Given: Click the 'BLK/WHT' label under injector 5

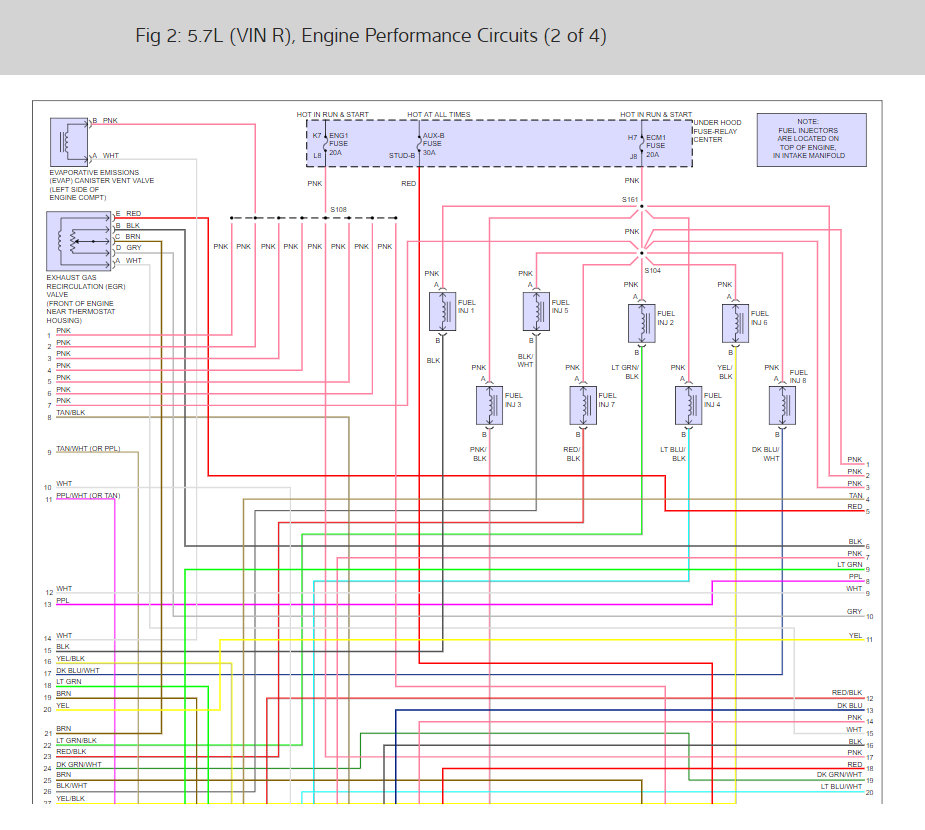Looking at the screenshot, I should pyautogui.click(x=525, y=360).
